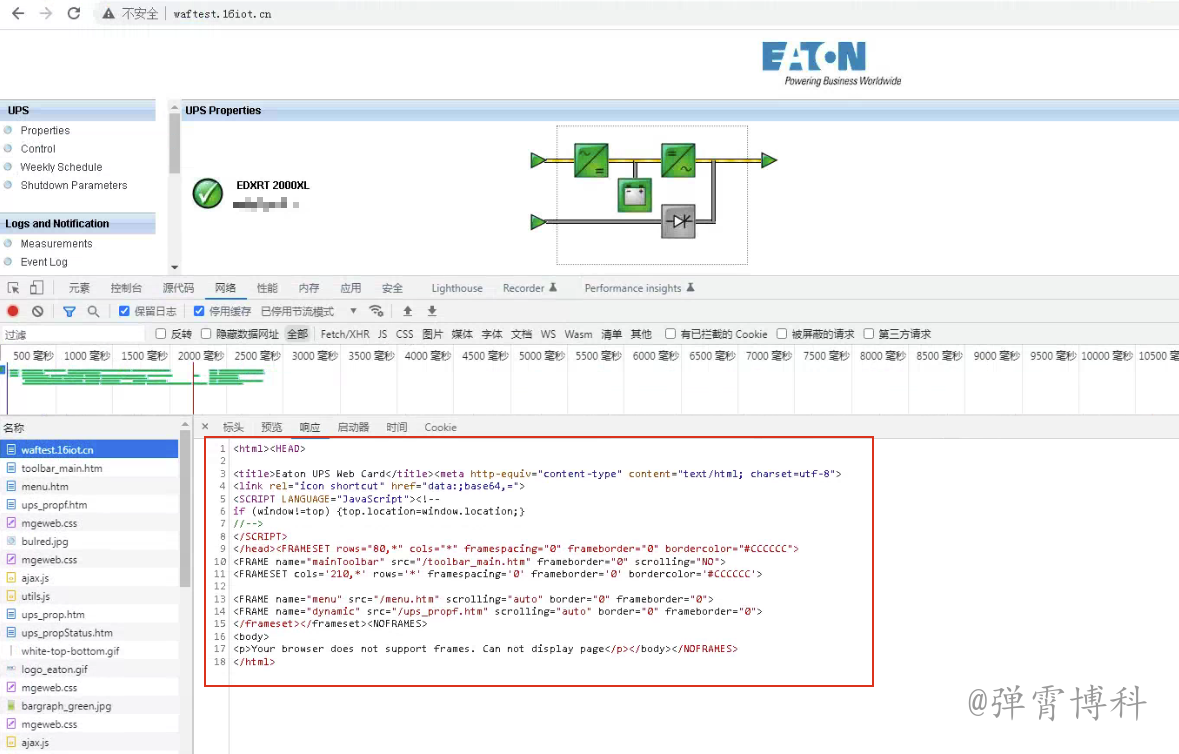Open the Eaton logo at top
This screenshot has width=1179, height=754.
[832, 64]
